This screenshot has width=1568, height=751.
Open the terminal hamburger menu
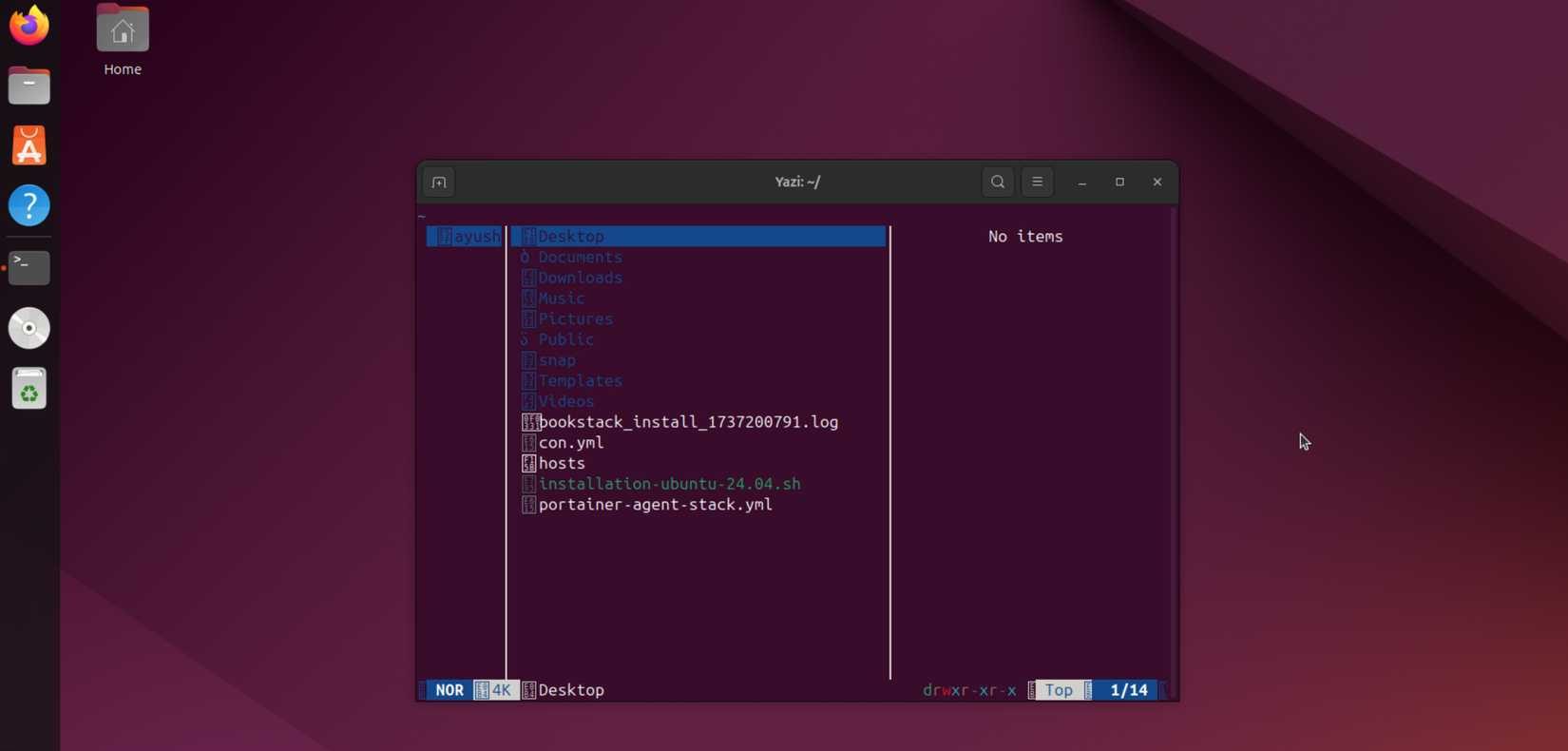1038,182
